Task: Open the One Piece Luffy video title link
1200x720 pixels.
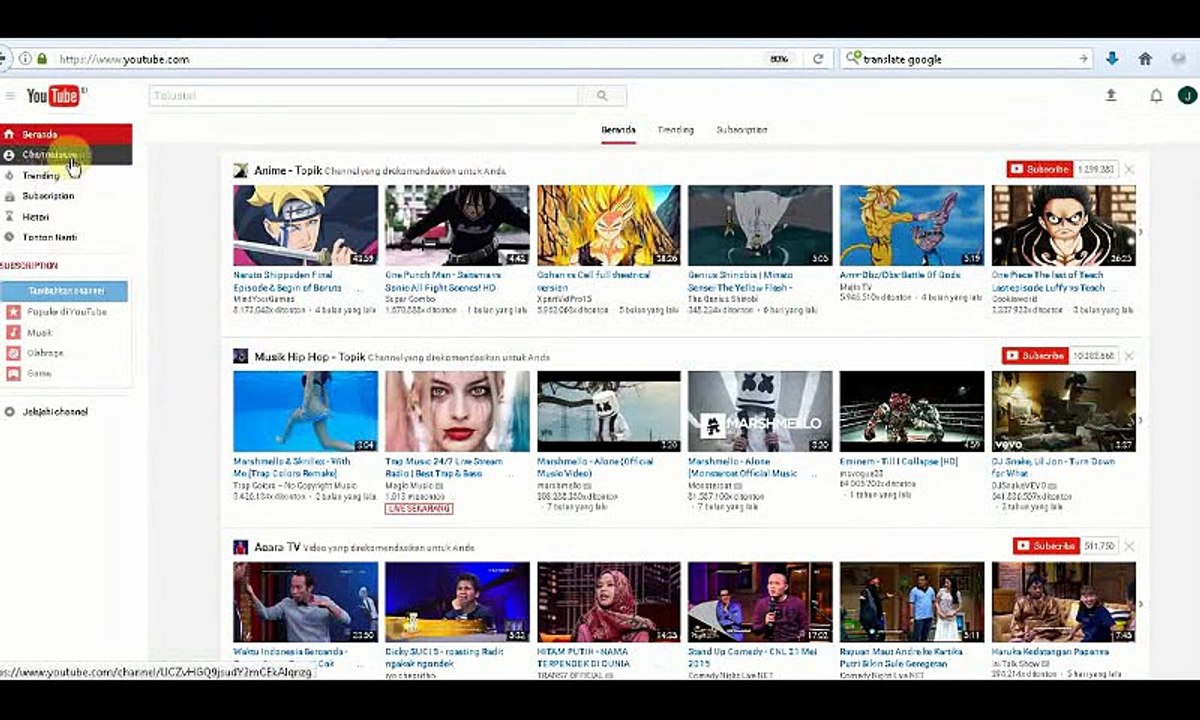Action: [1048, 281]
